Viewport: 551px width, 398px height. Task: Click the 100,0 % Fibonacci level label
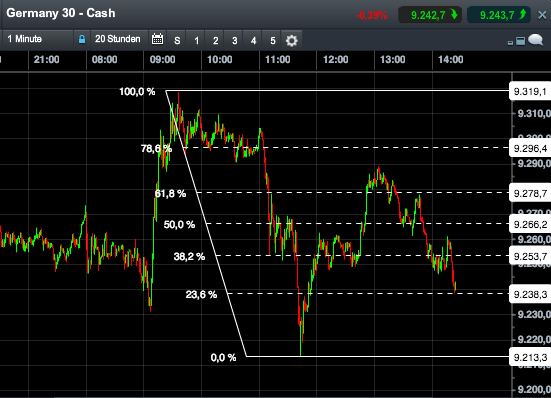click(137, 92)
